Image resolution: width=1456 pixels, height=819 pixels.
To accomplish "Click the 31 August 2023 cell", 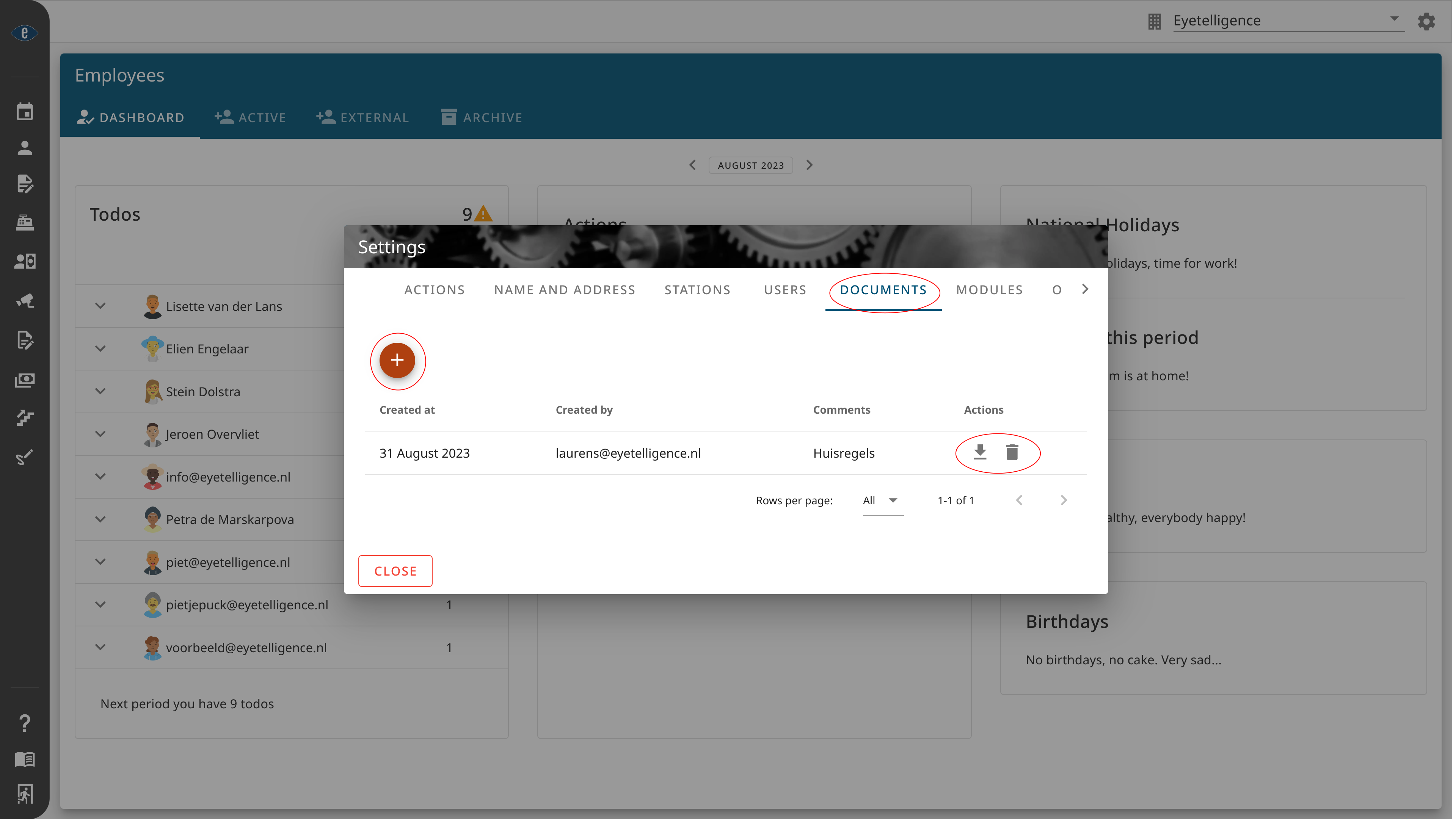I will 425,453.
